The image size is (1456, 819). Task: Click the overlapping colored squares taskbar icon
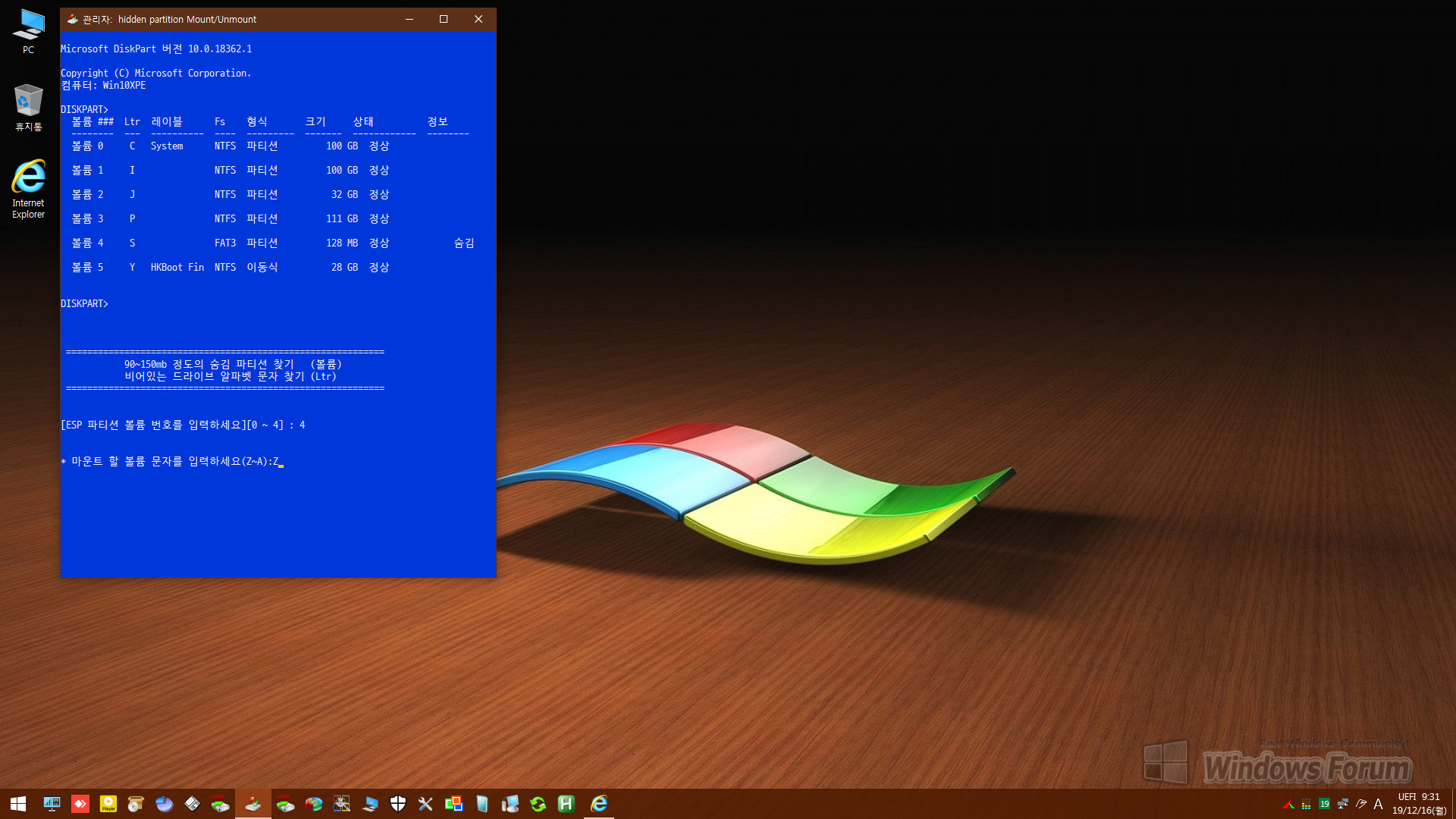point(453,804)
